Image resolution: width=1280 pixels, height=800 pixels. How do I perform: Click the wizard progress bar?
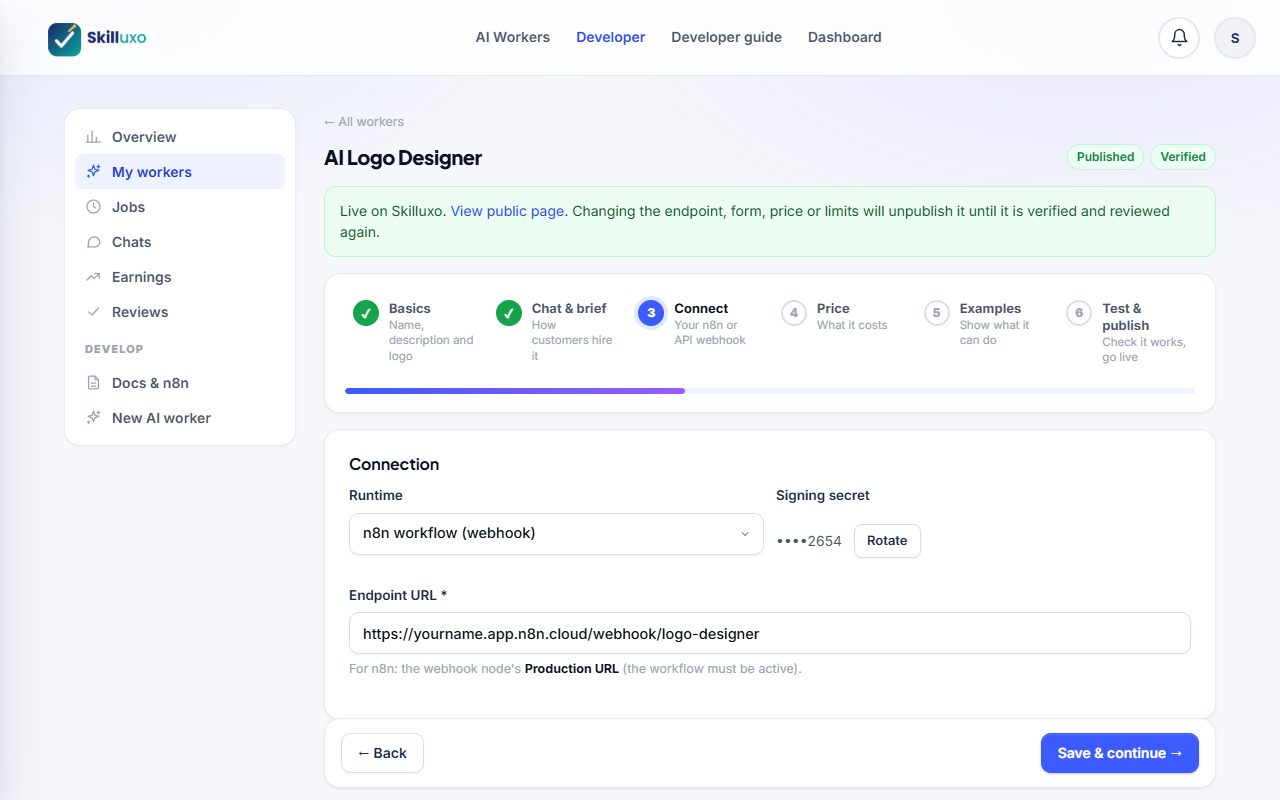click(770, 391)
